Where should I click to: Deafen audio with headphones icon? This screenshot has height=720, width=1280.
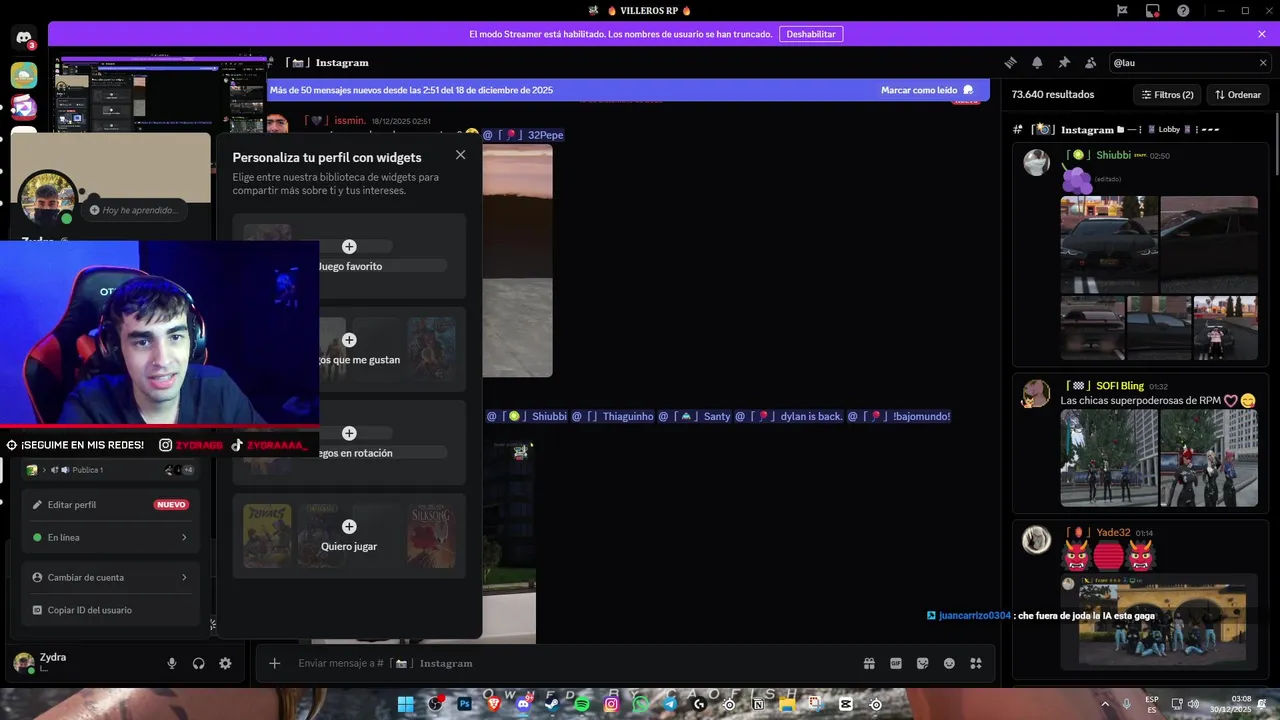click(198, 663)
